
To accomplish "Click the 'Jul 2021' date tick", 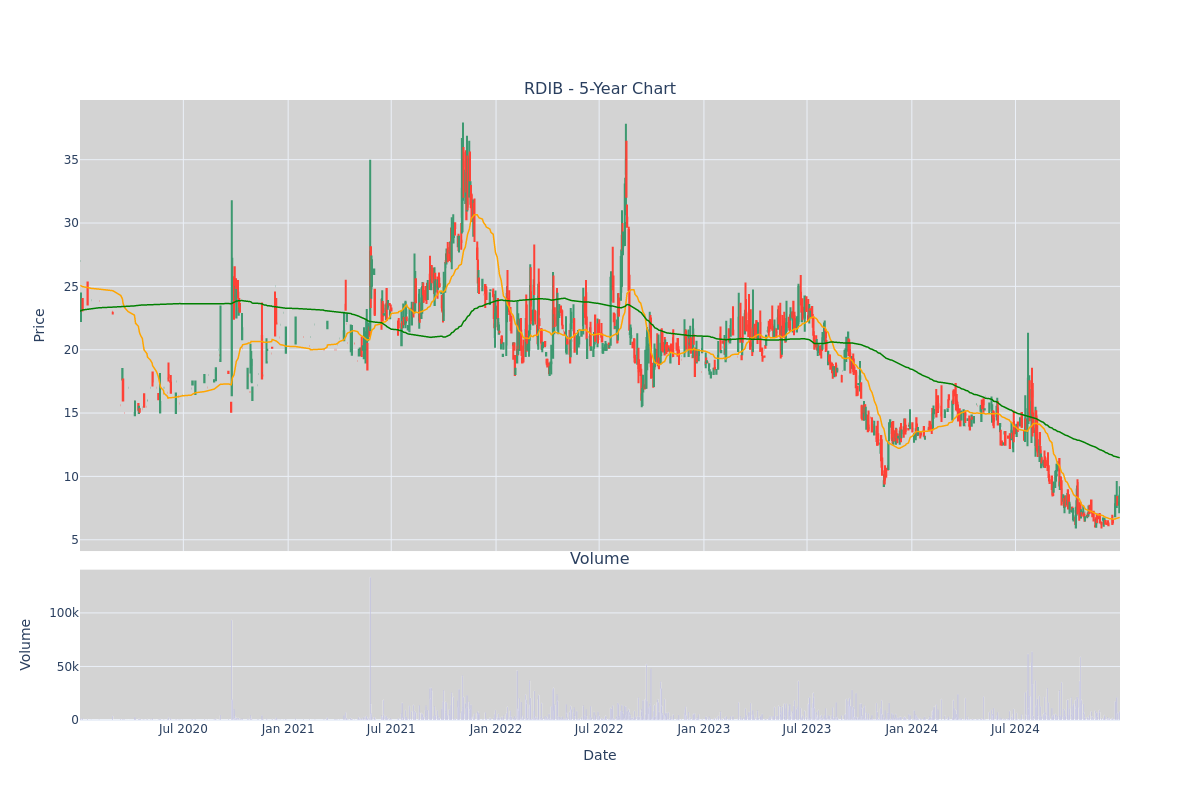I will click(x=391, y=729).
